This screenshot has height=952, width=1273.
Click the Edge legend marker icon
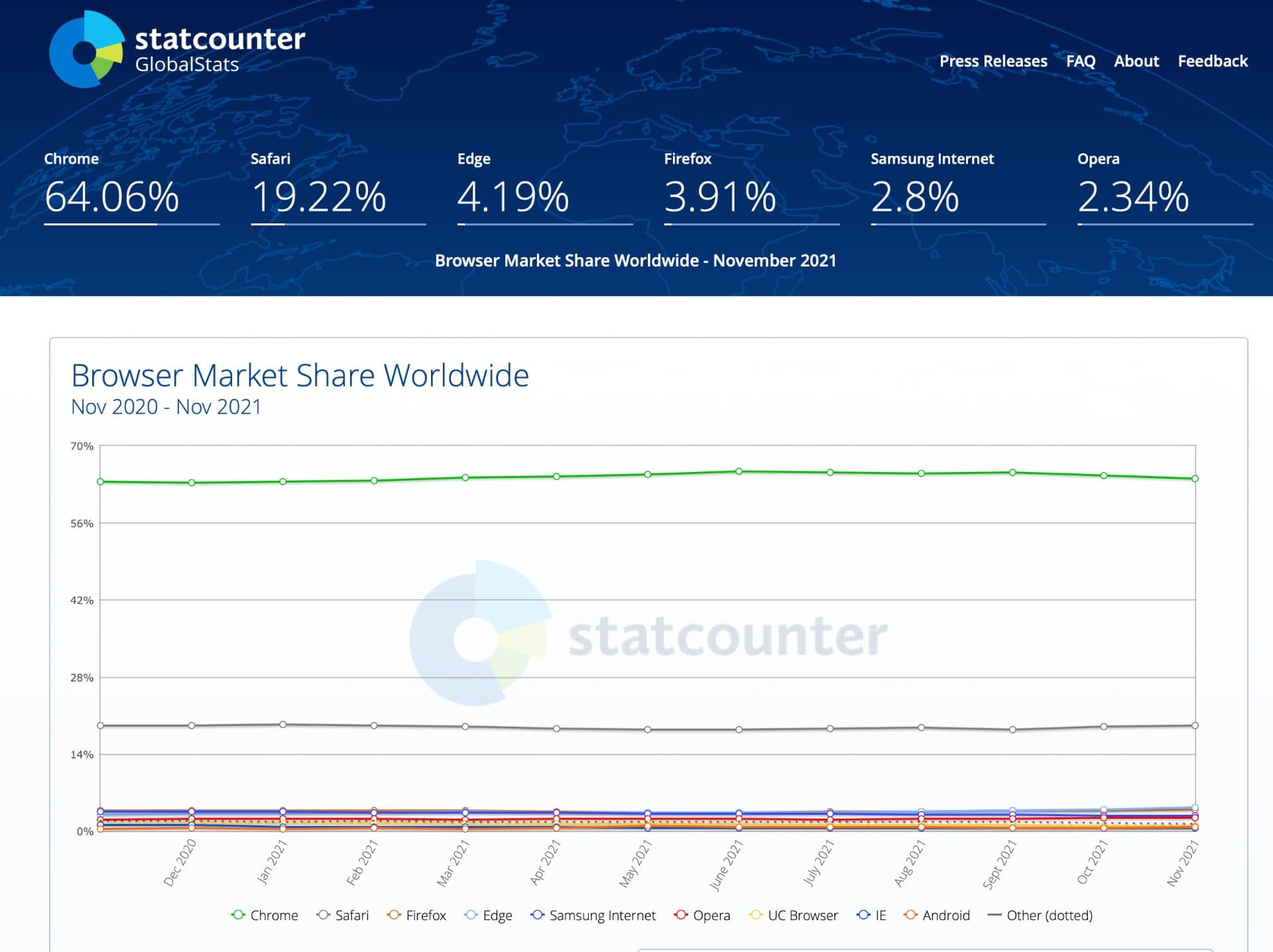click(471, 916)
